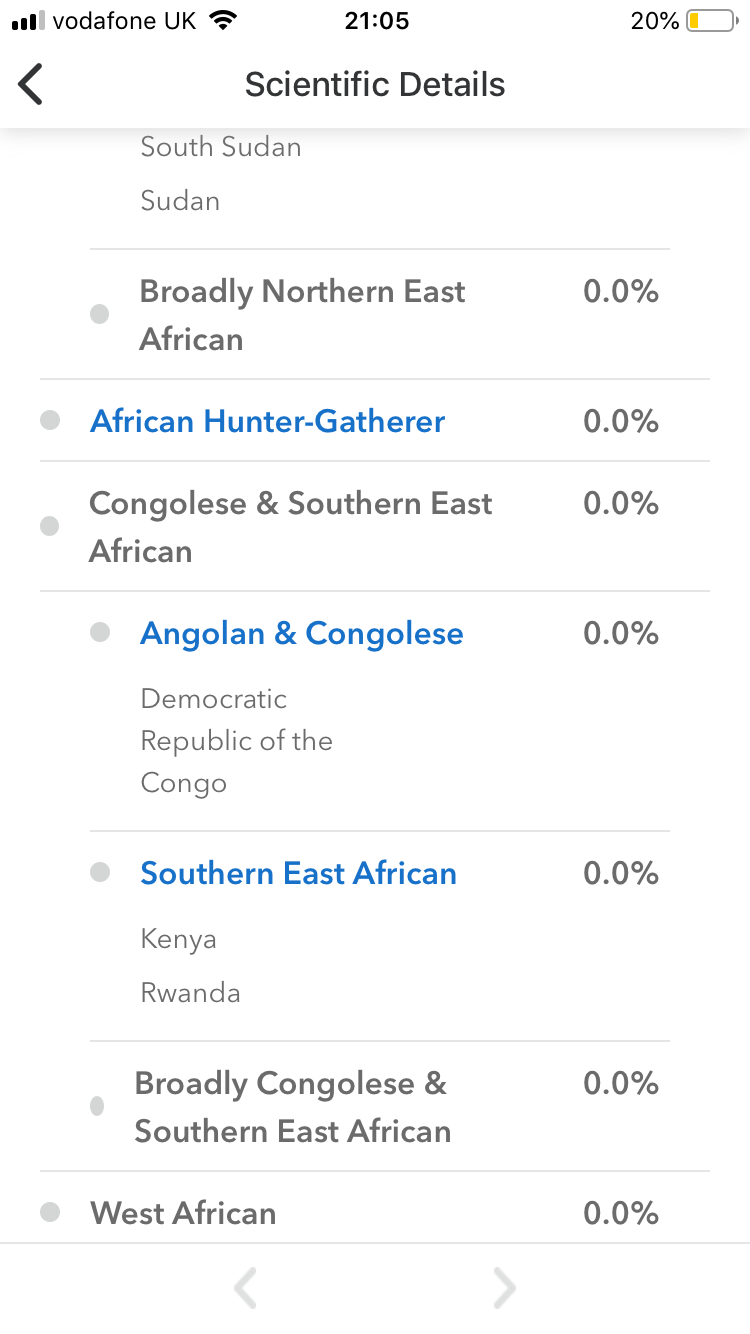Tap the Wi-Fi icon in status bar
Screen dimensions: 750x1334
[x=223, y=21]
